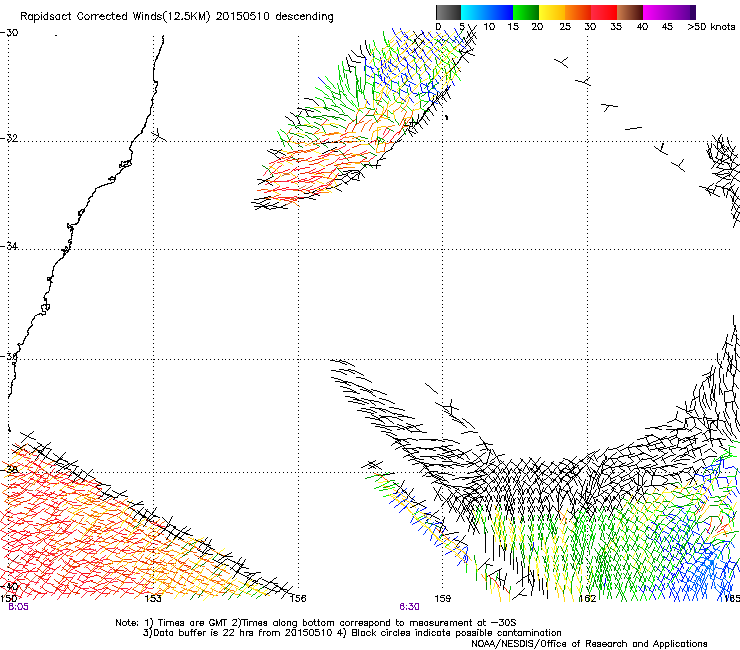Click the '35' label under the color scale
Screen dimensions: 740x650
pyautogui.click(x=616, y=26)
